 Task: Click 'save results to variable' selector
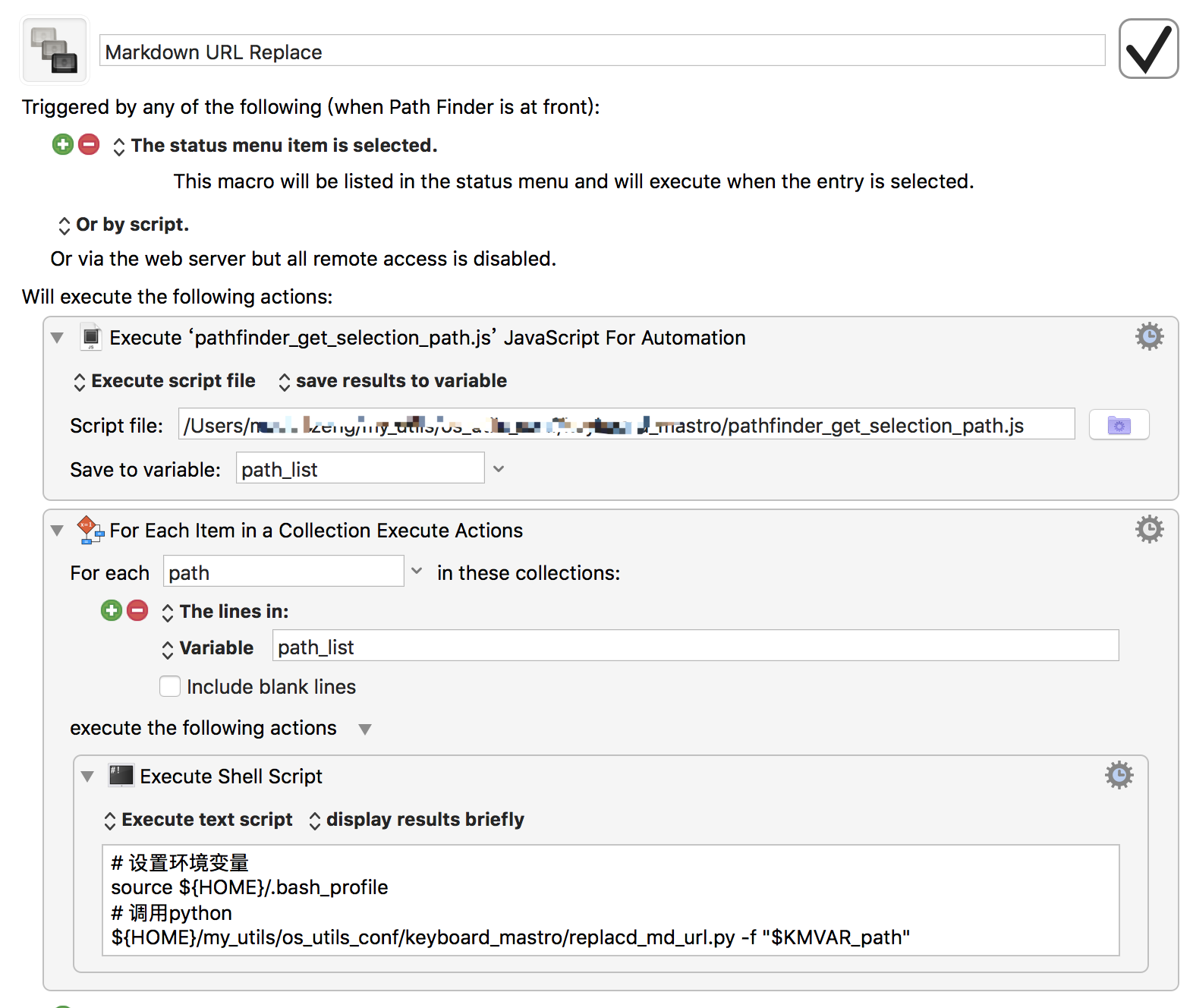[x=392, y=381]
